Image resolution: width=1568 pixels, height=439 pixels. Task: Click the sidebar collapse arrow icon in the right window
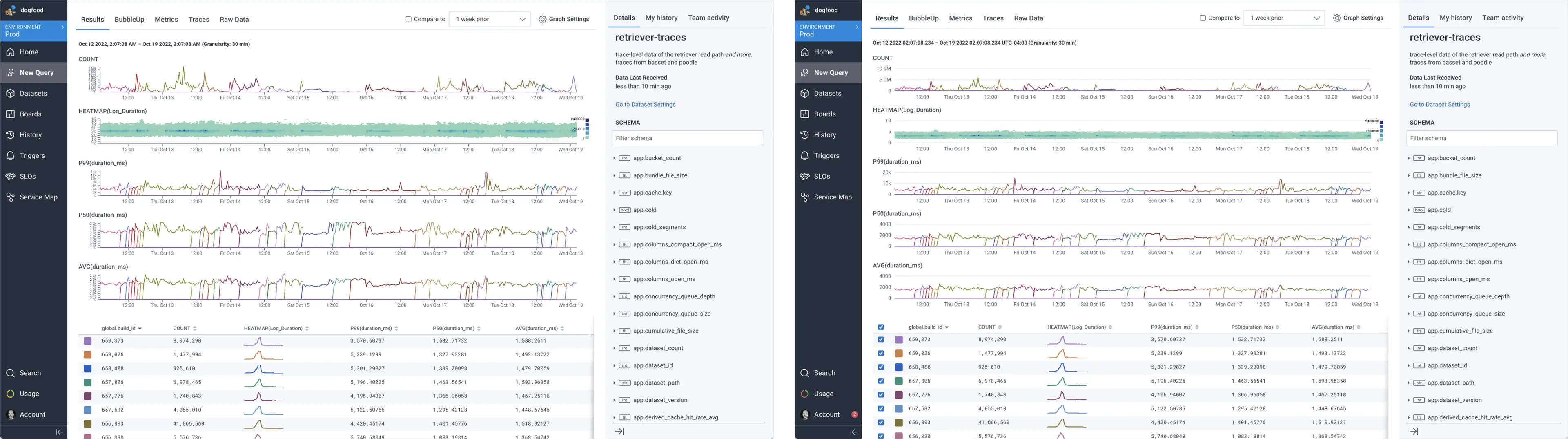853,432
